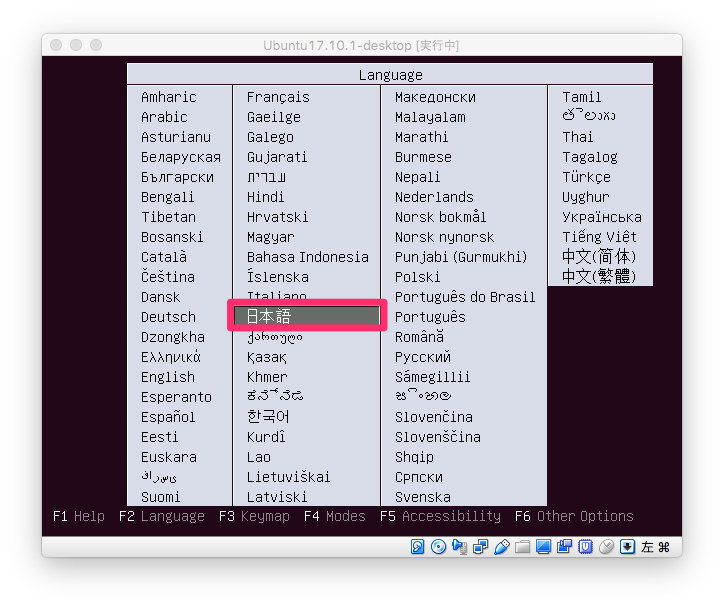Open F6 Other Options
The height and width of the screenshot is (607, 724).
tap(574, 516)
